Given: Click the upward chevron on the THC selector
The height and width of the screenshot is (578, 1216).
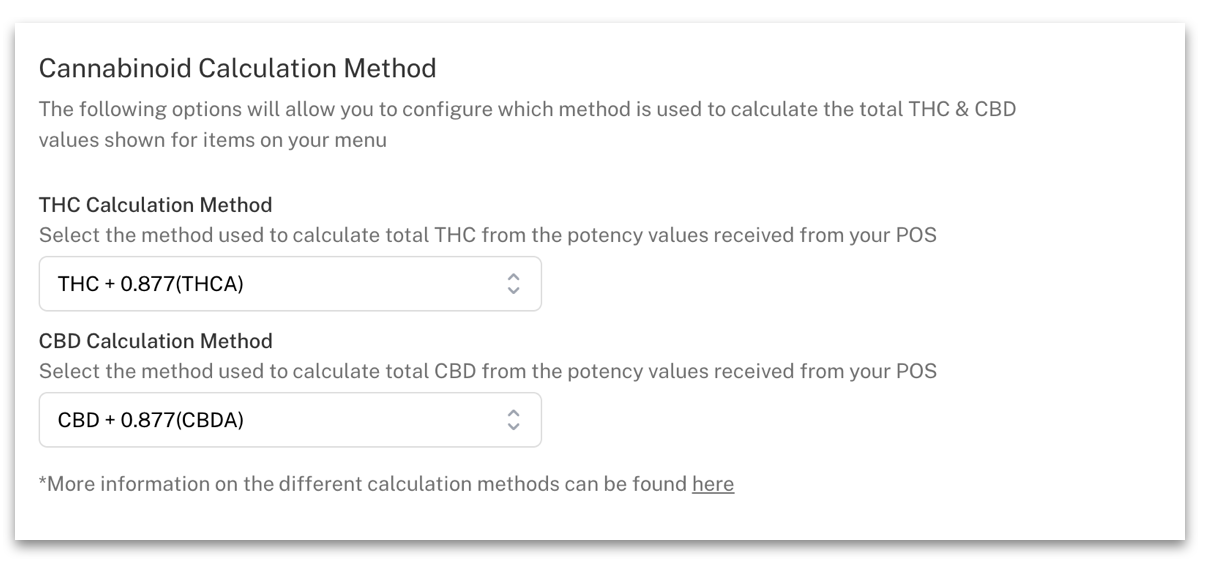Looking at the screenshot, I should click(513, 278).
